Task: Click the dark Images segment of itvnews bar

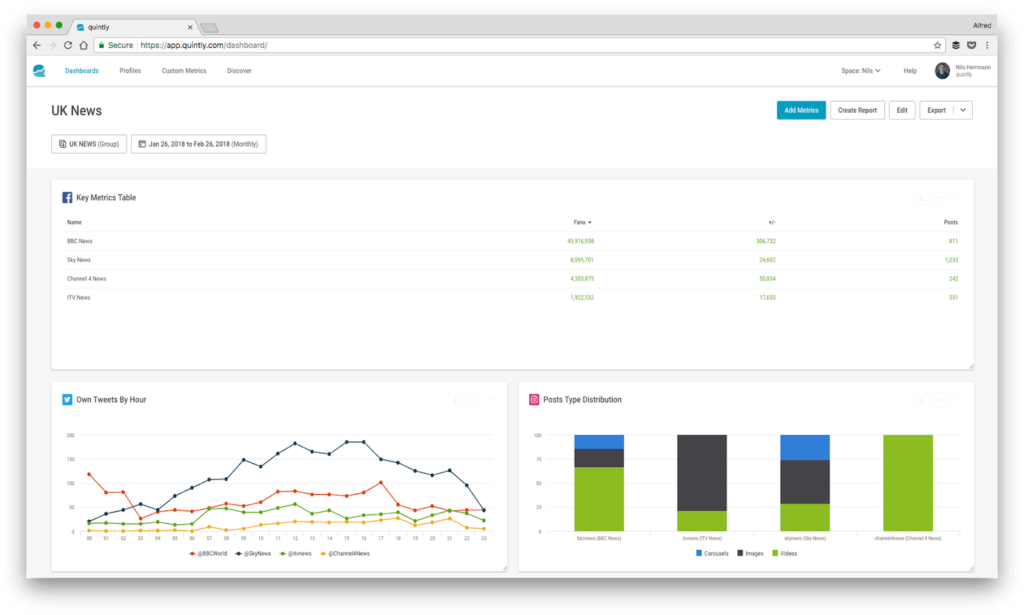Action: point(702,473)
